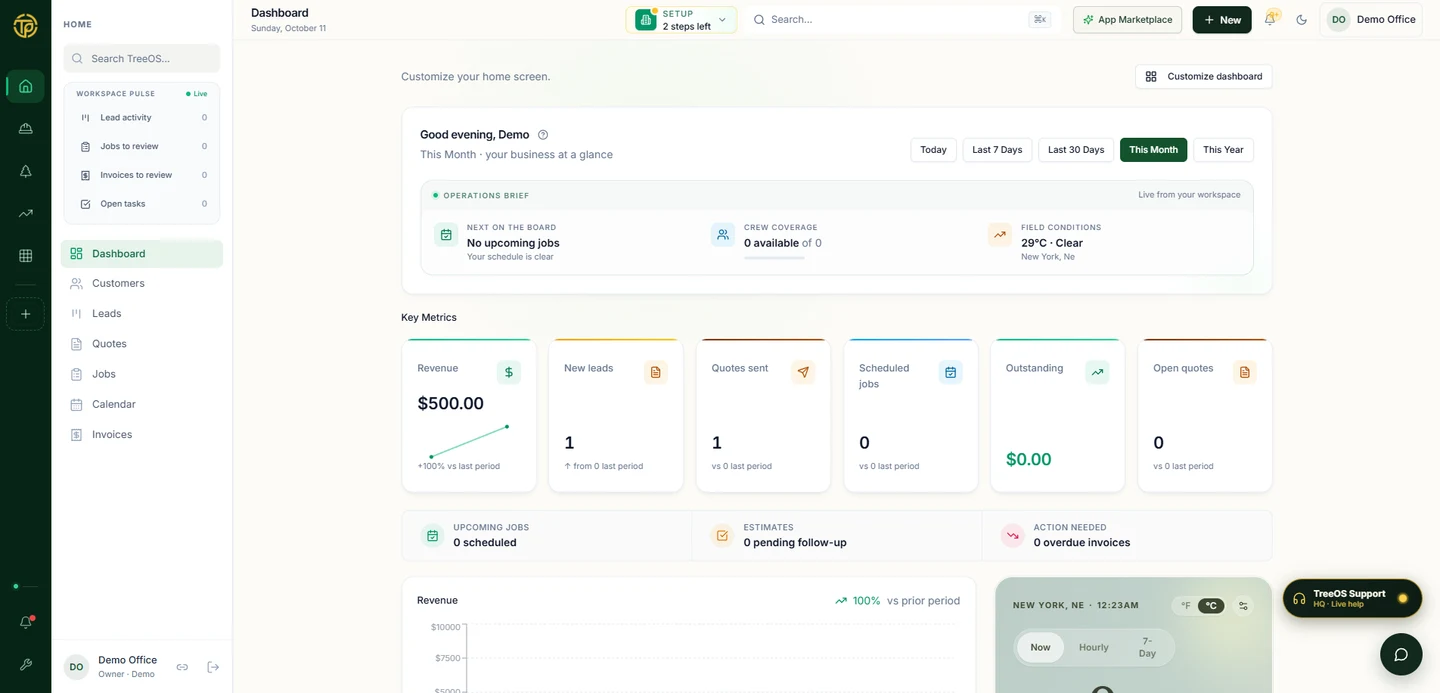
Task: Open Lead activity in Workspace Pulse
Action: (142, 118)
